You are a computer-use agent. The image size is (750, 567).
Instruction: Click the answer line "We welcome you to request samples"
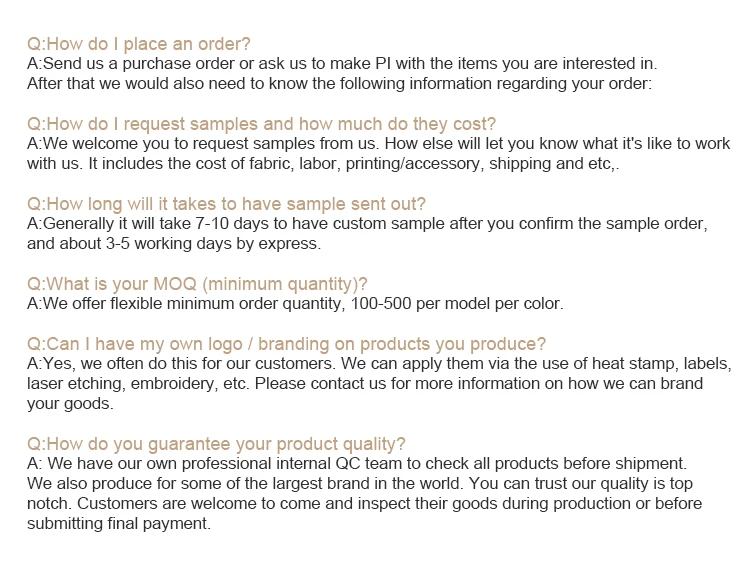pos(378,144)
